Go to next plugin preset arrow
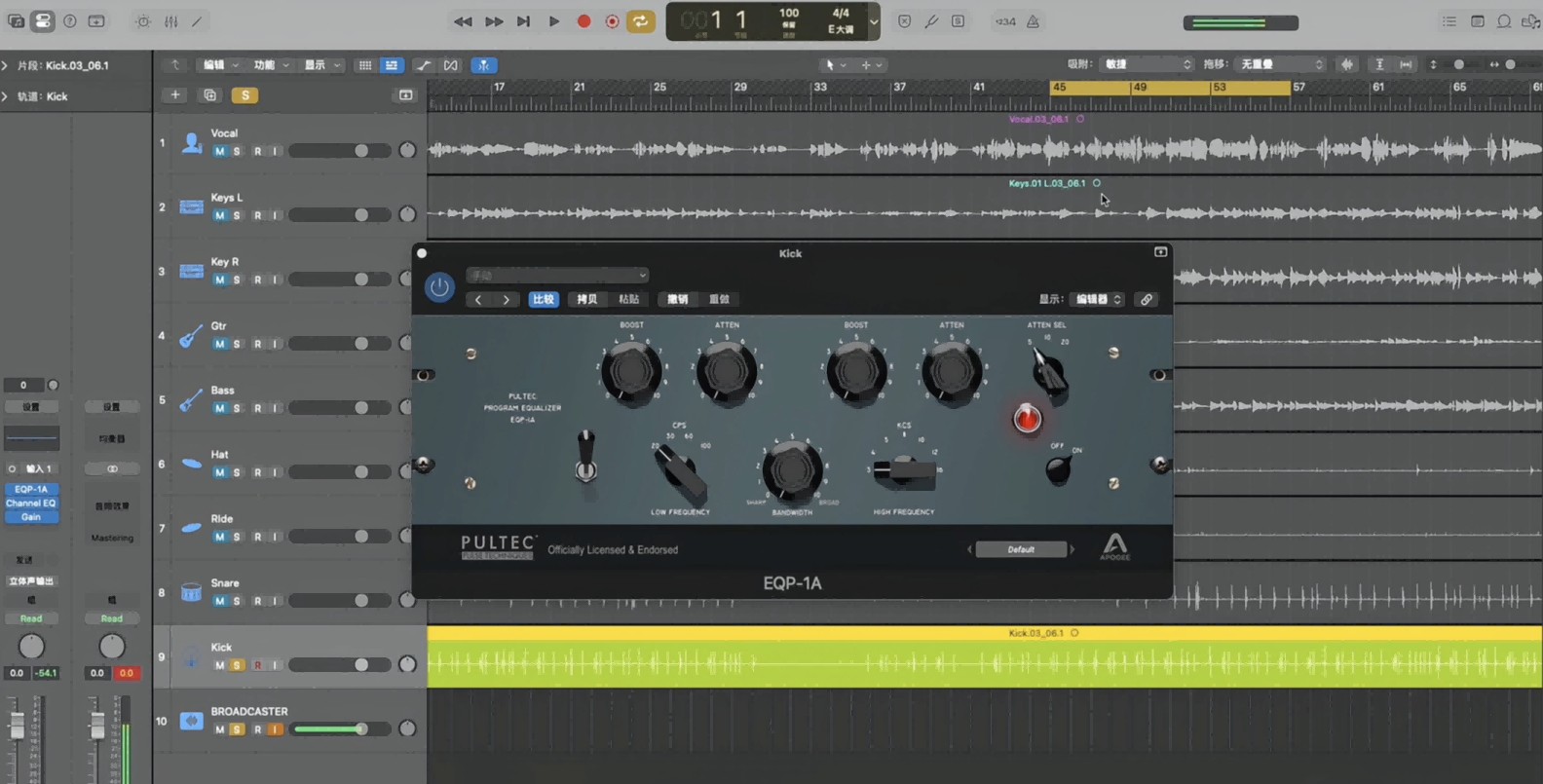 (506, 299)
